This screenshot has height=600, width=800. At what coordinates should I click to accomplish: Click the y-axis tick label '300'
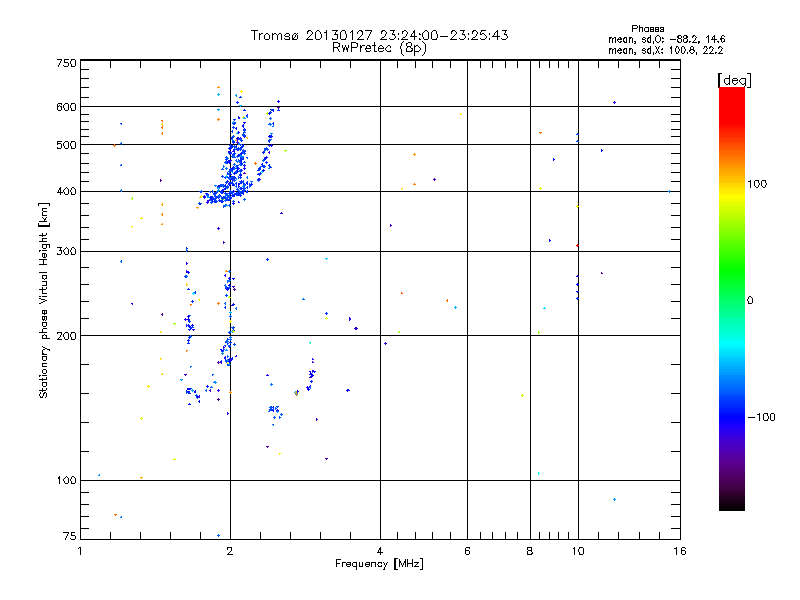(x=66, y=252)
